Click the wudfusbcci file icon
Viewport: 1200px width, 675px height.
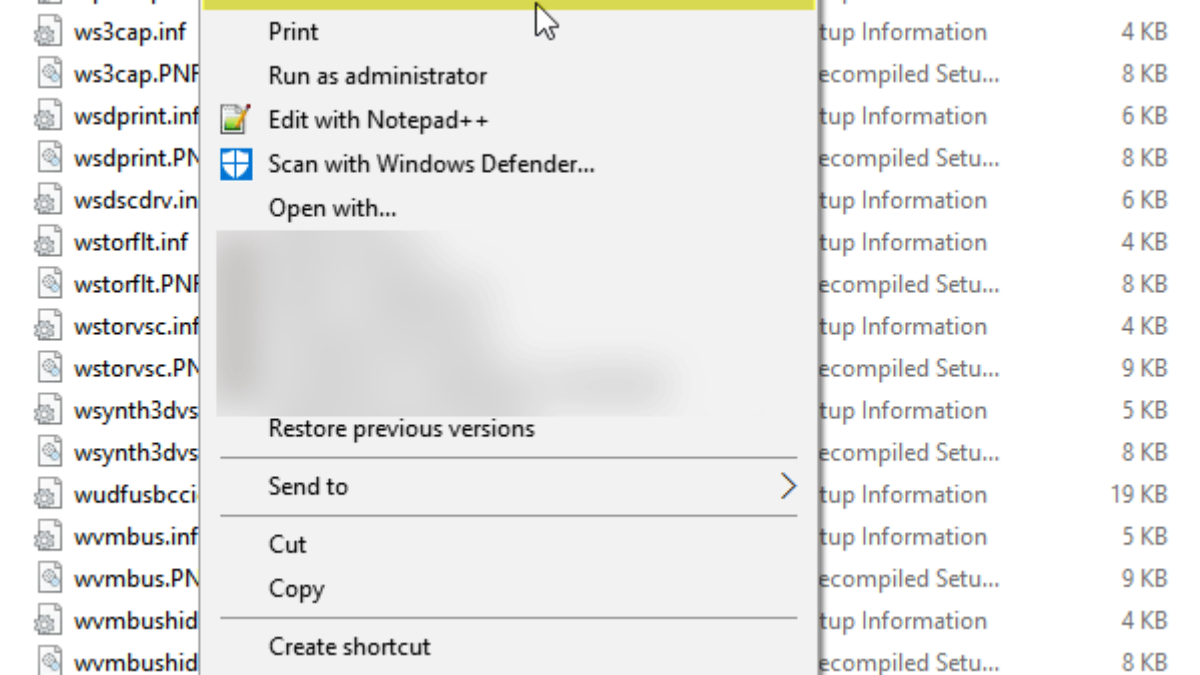47,495
